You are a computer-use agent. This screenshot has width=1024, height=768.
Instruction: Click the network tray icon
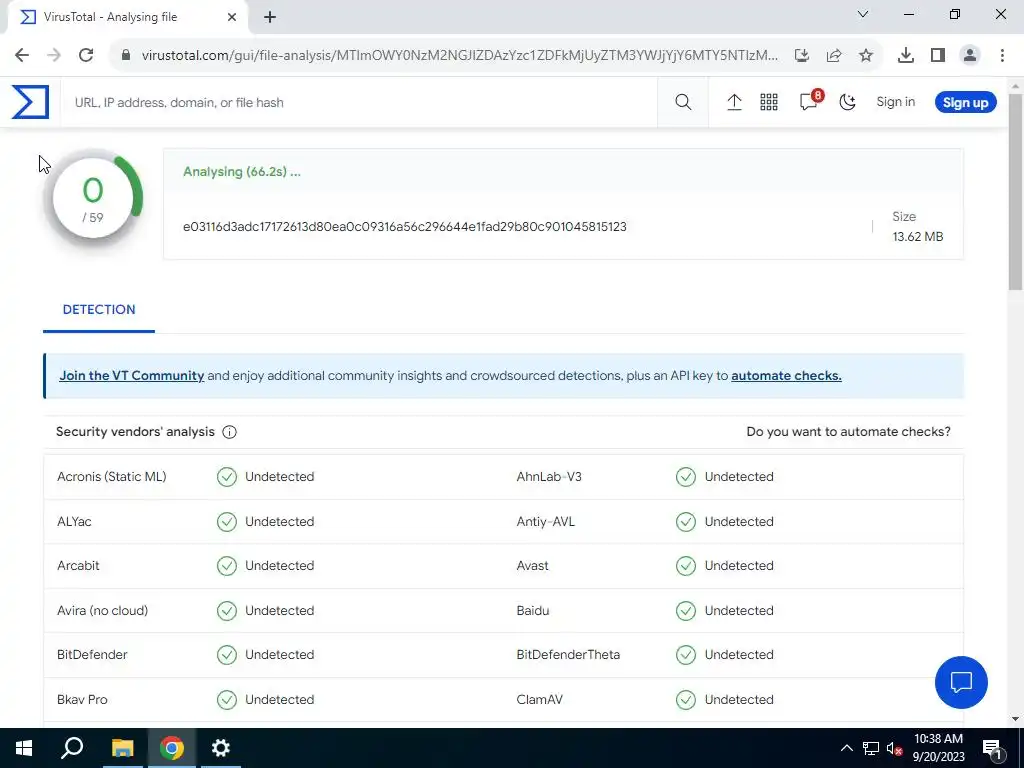point(871,748)
